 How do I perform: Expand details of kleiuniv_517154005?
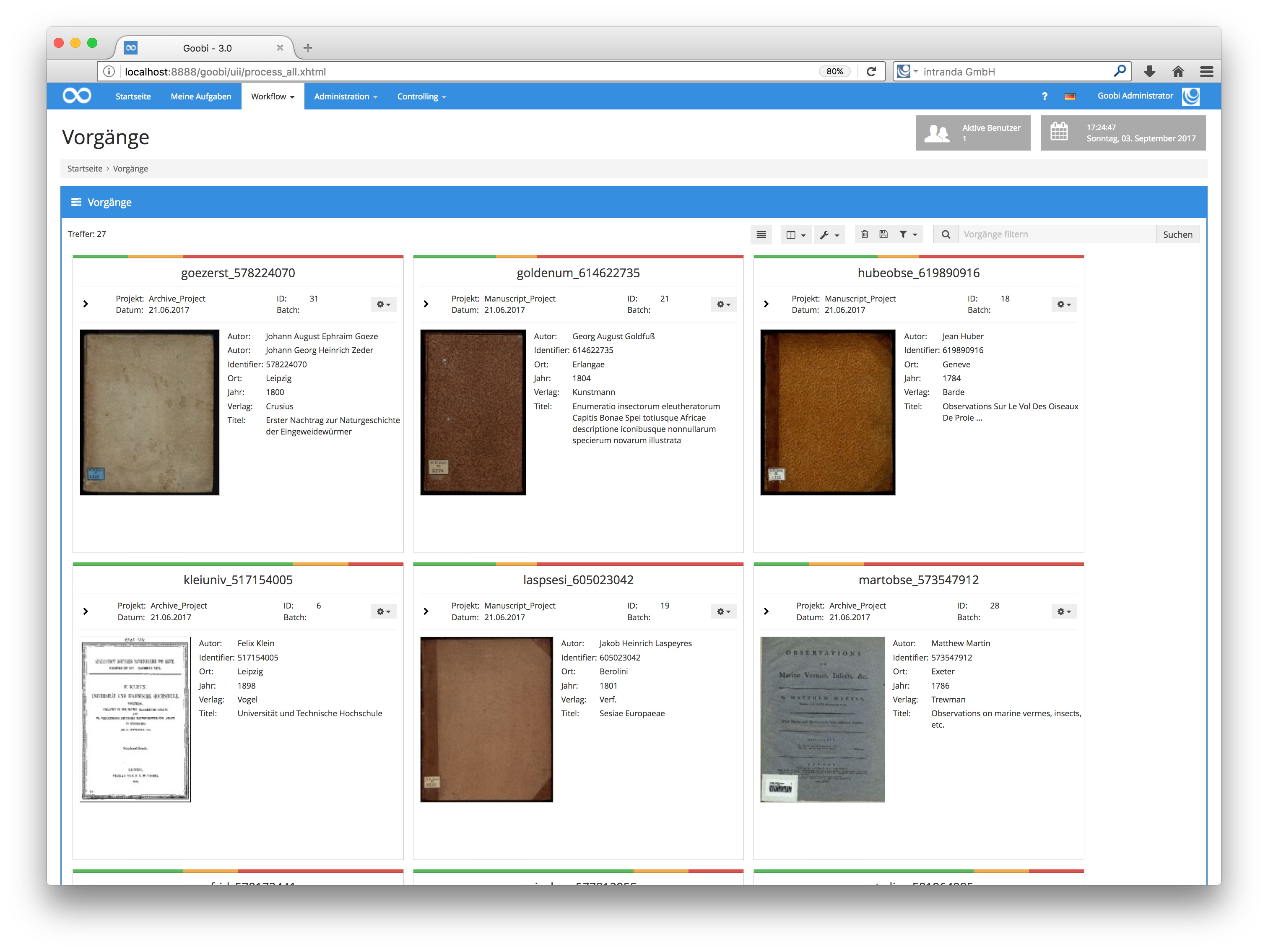[86, 611]
